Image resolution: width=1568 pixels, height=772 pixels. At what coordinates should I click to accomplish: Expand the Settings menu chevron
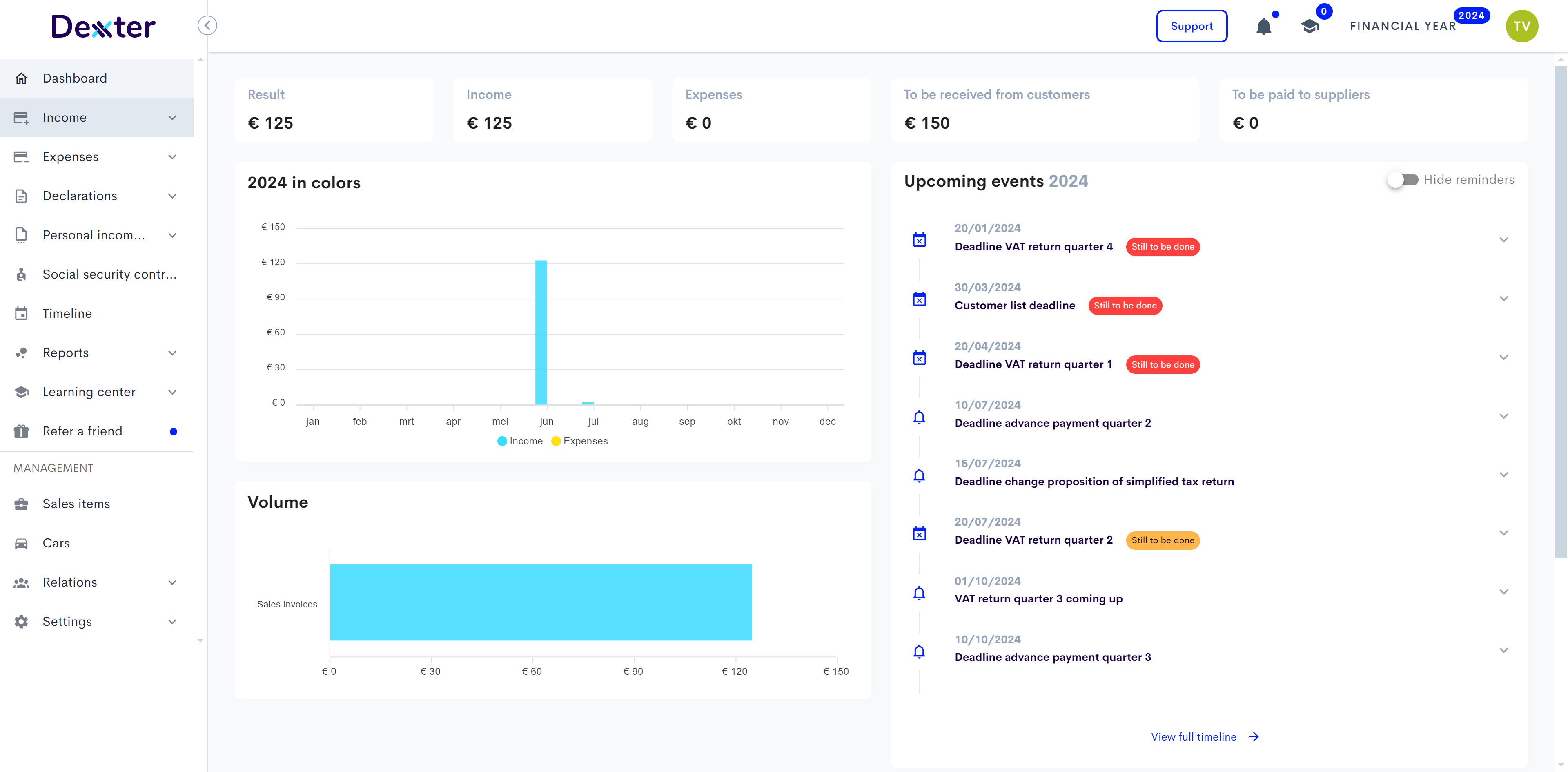(172, 622)
